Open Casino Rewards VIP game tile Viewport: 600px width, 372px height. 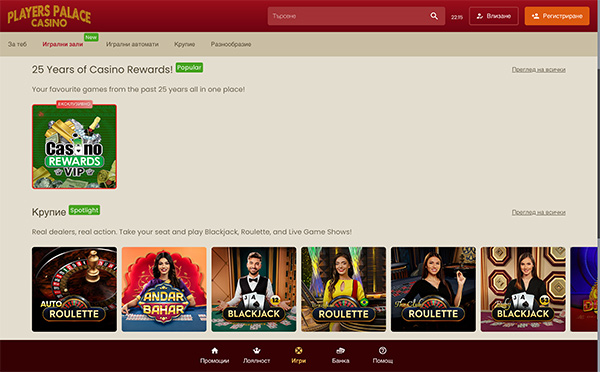74,147
